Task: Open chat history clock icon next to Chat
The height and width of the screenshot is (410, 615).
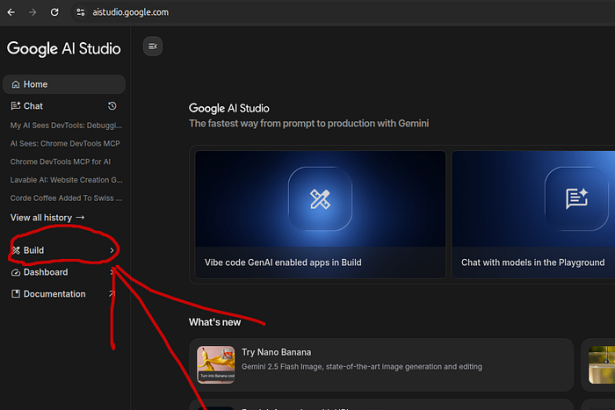Action: (x=112, y=106)
